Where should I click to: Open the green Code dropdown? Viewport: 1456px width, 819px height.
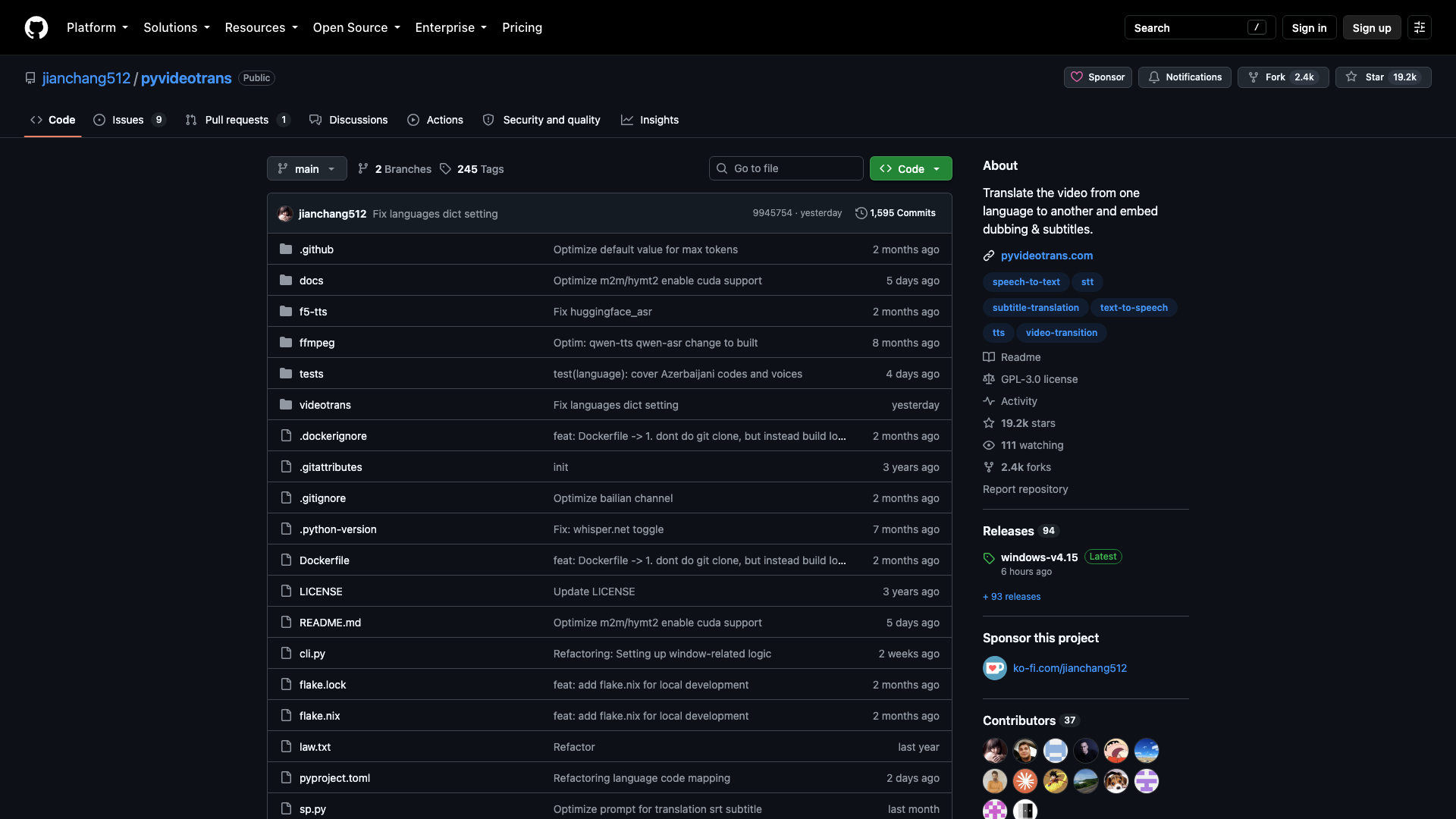coord(911,168)
